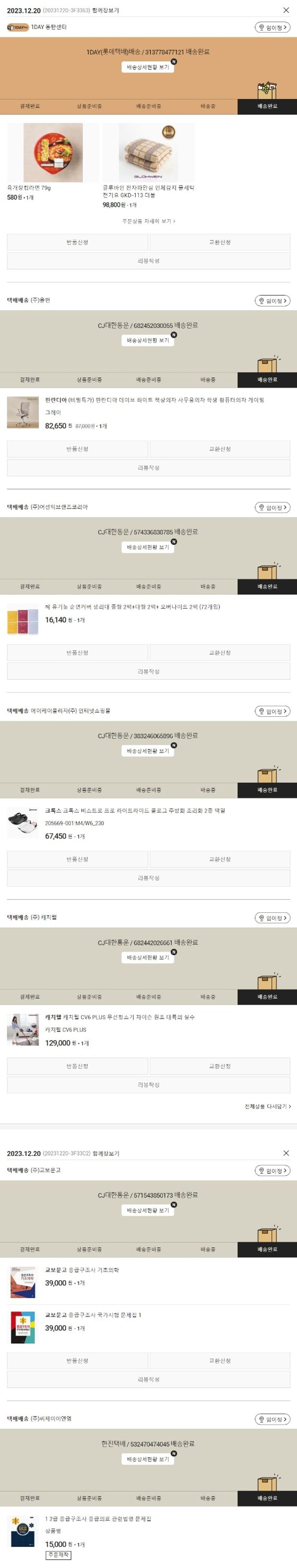
Task: Open the 육개장컵라면 product image
Action: (53, 152)
